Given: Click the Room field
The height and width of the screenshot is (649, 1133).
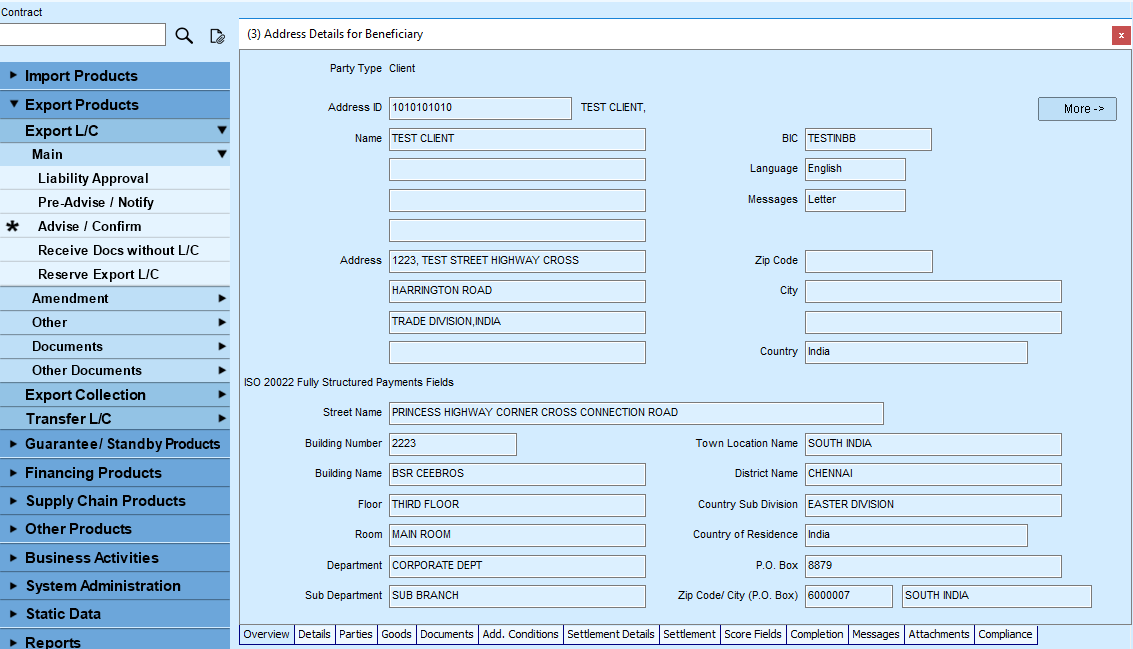Looking at the screenshot, I should click(x=517, y=535).
